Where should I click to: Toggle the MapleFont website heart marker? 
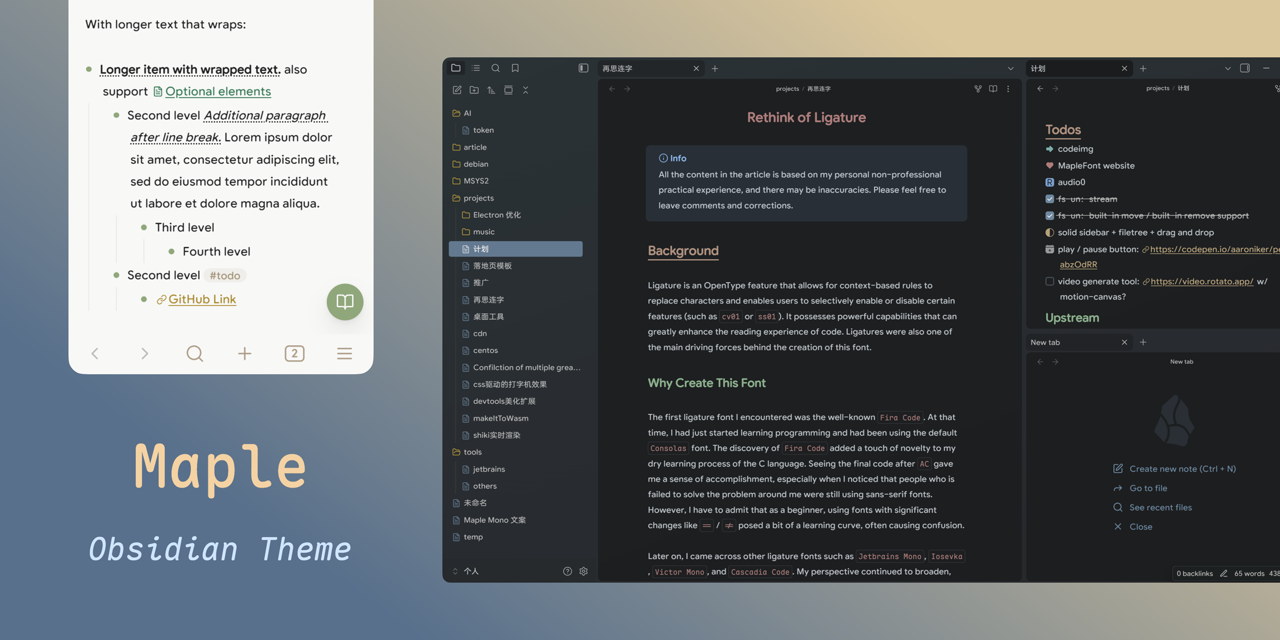(1049, 166)
